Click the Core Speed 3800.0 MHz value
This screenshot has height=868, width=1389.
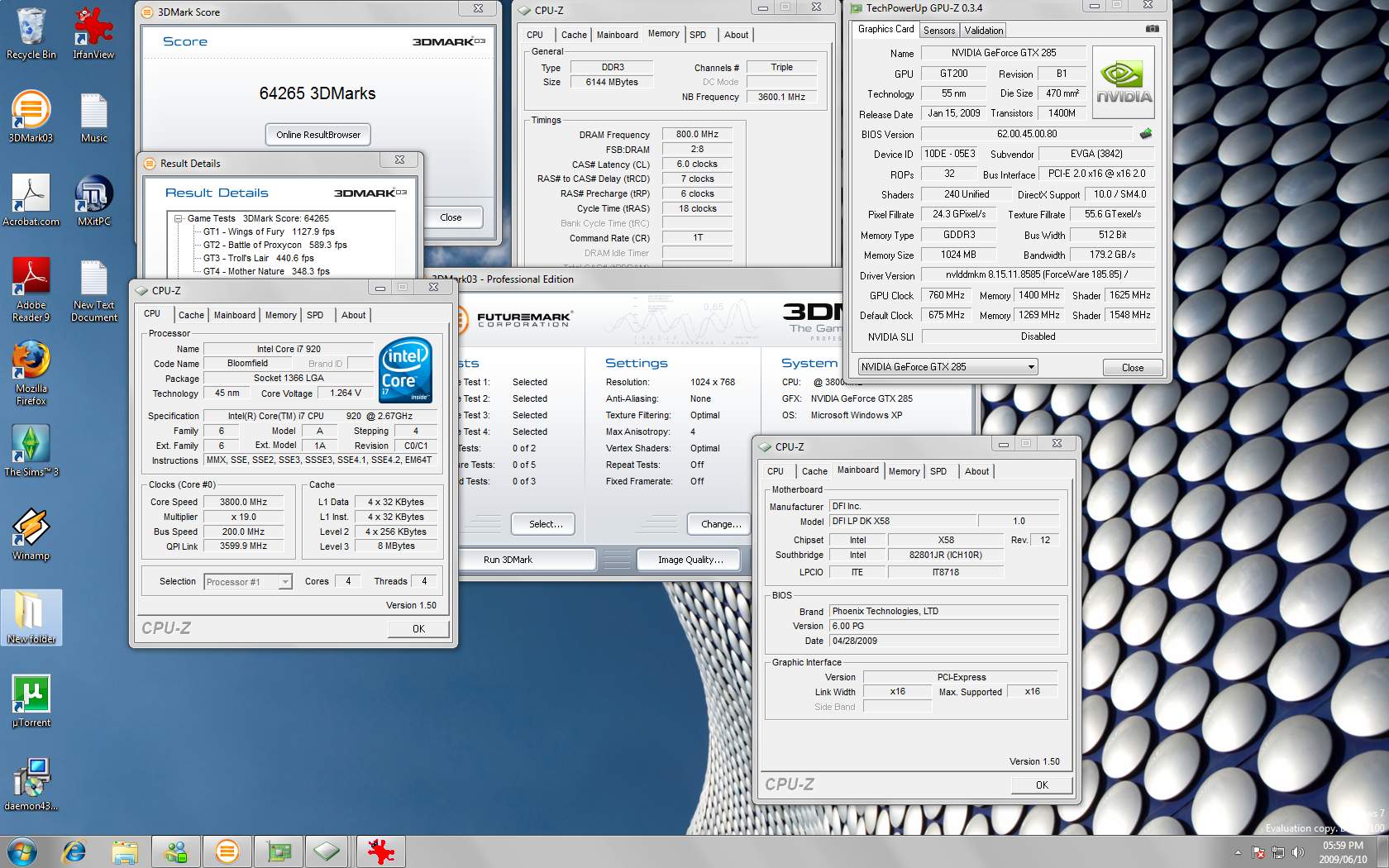click(243, 502)
